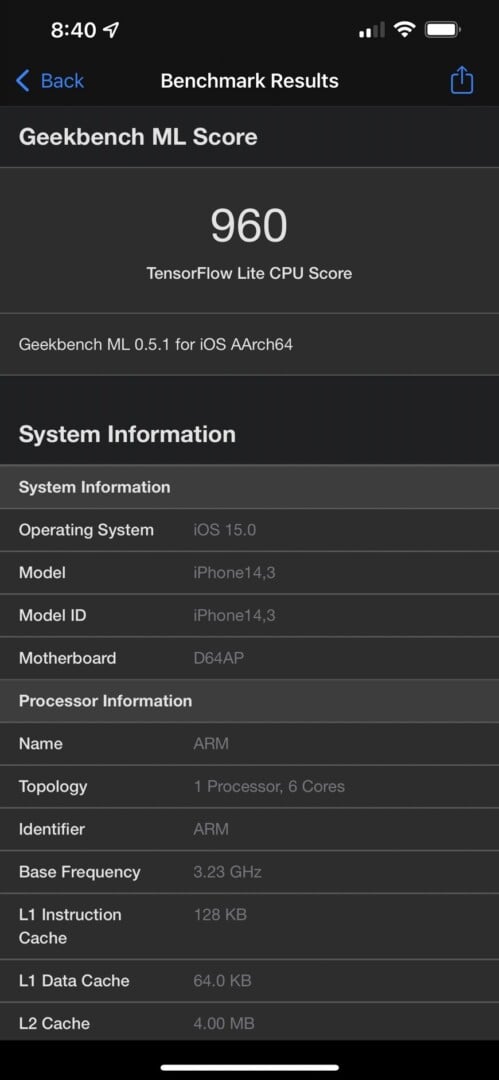Tap the TensorFlow Lite CPU Score label
Screen dimensions: 499x1080
(x=249, y=273)
